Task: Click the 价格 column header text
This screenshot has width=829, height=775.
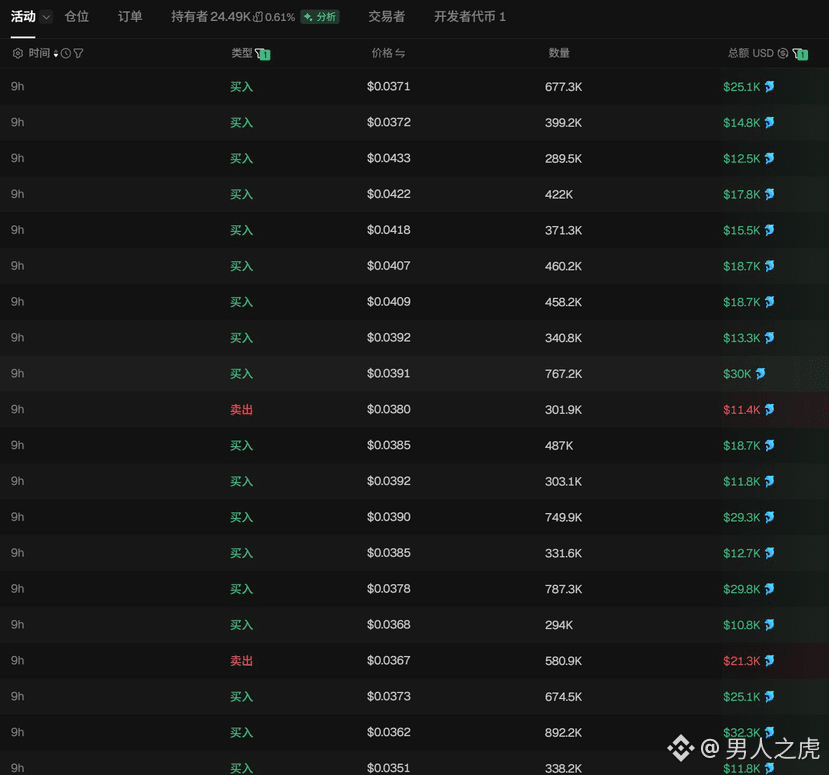Action: (382, 53)
